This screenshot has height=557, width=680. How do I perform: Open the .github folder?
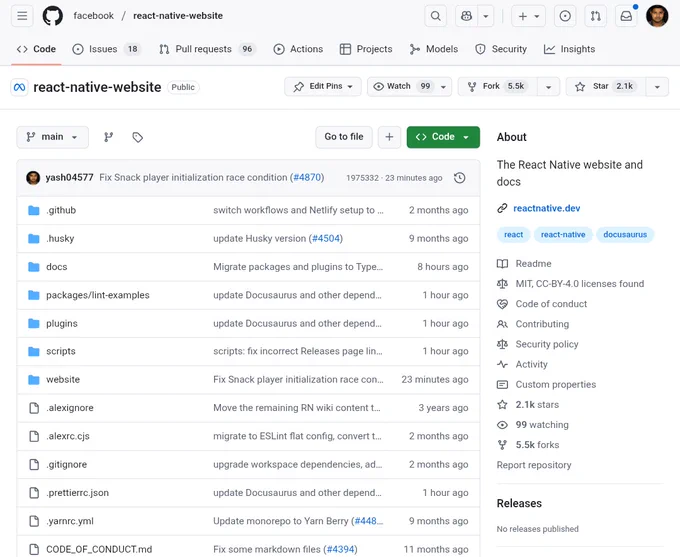[61, 210]
